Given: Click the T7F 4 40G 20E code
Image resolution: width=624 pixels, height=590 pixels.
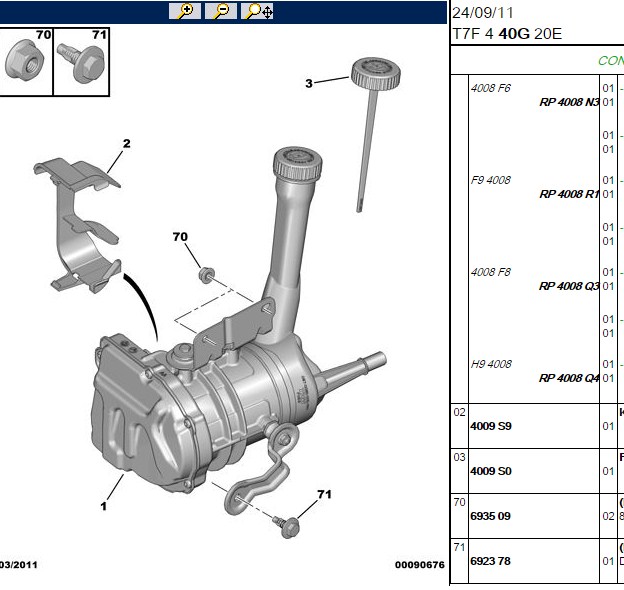Looking at the screenshot, I should point(507,33).
